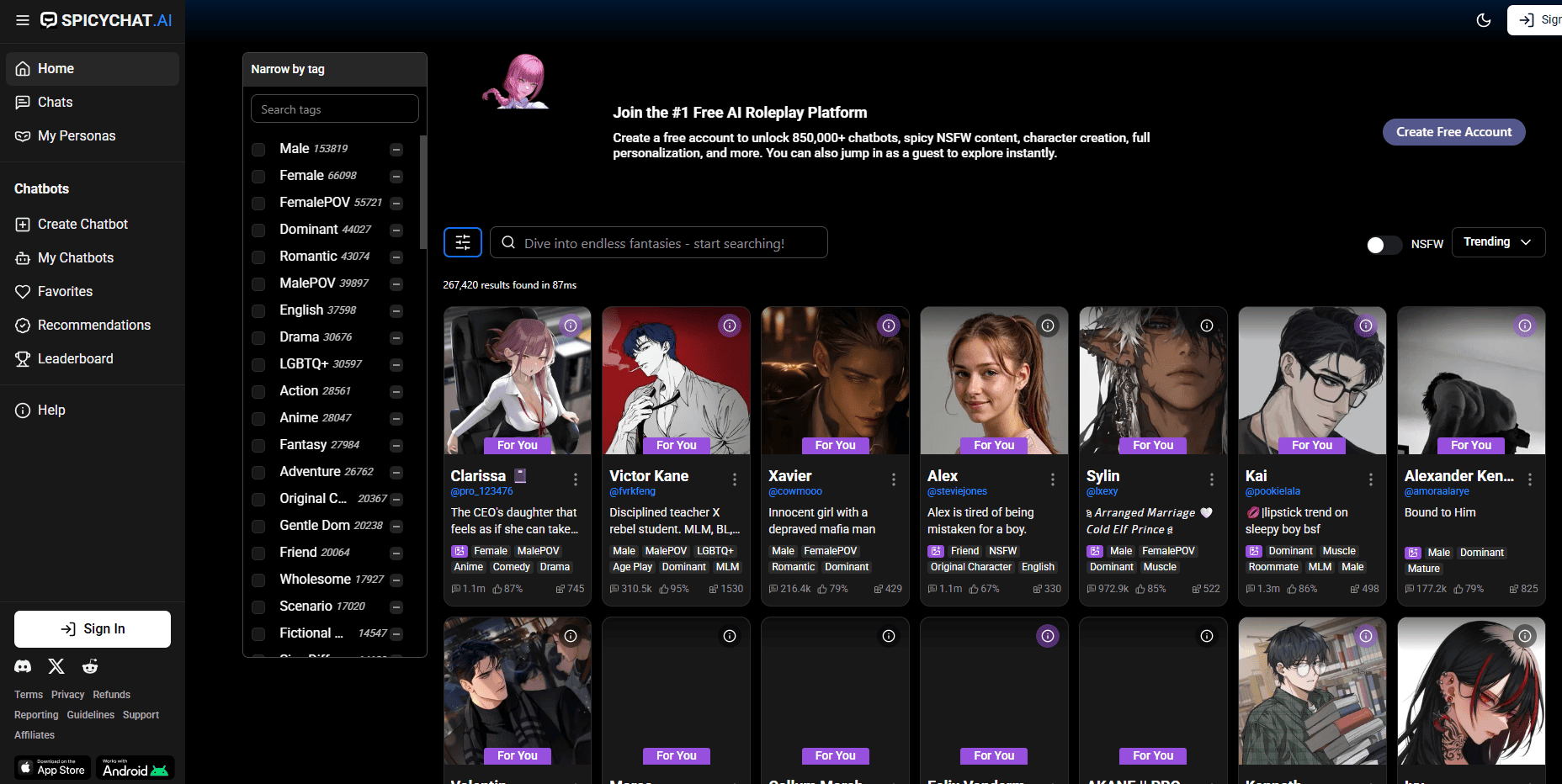Click the App Store download badge
This screenshot has width=1562, height=784.
coord(52,767)
